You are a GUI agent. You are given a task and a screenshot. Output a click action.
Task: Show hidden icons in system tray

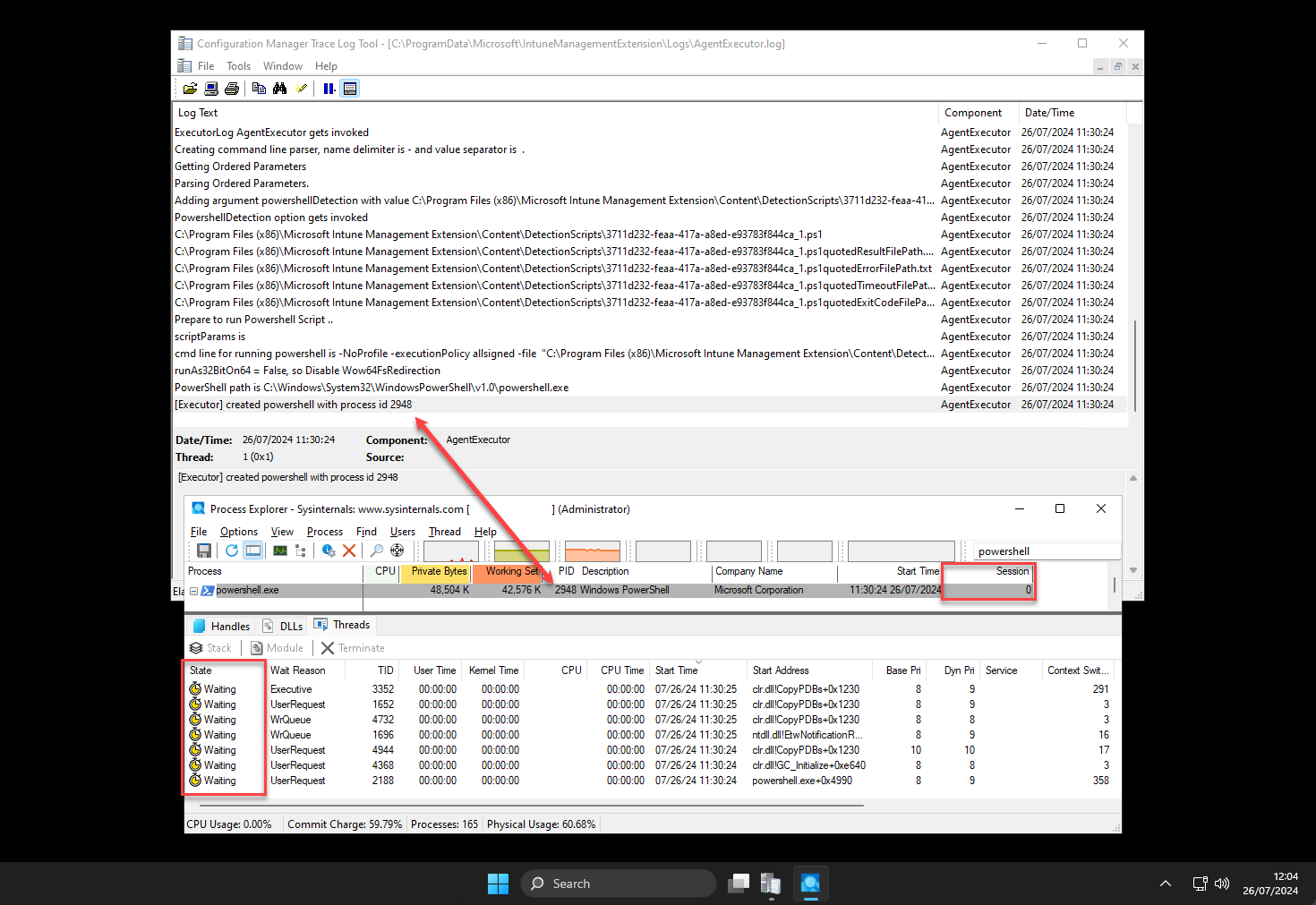tap(1166, 884)
